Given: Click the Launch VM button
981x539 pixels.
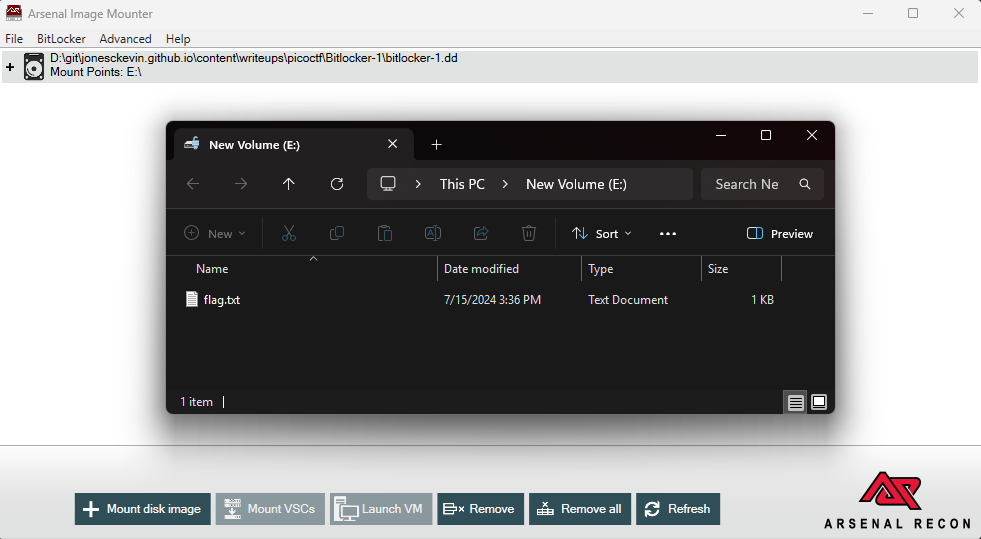Looking at the screenshot, I should click(x=381, y=509).
